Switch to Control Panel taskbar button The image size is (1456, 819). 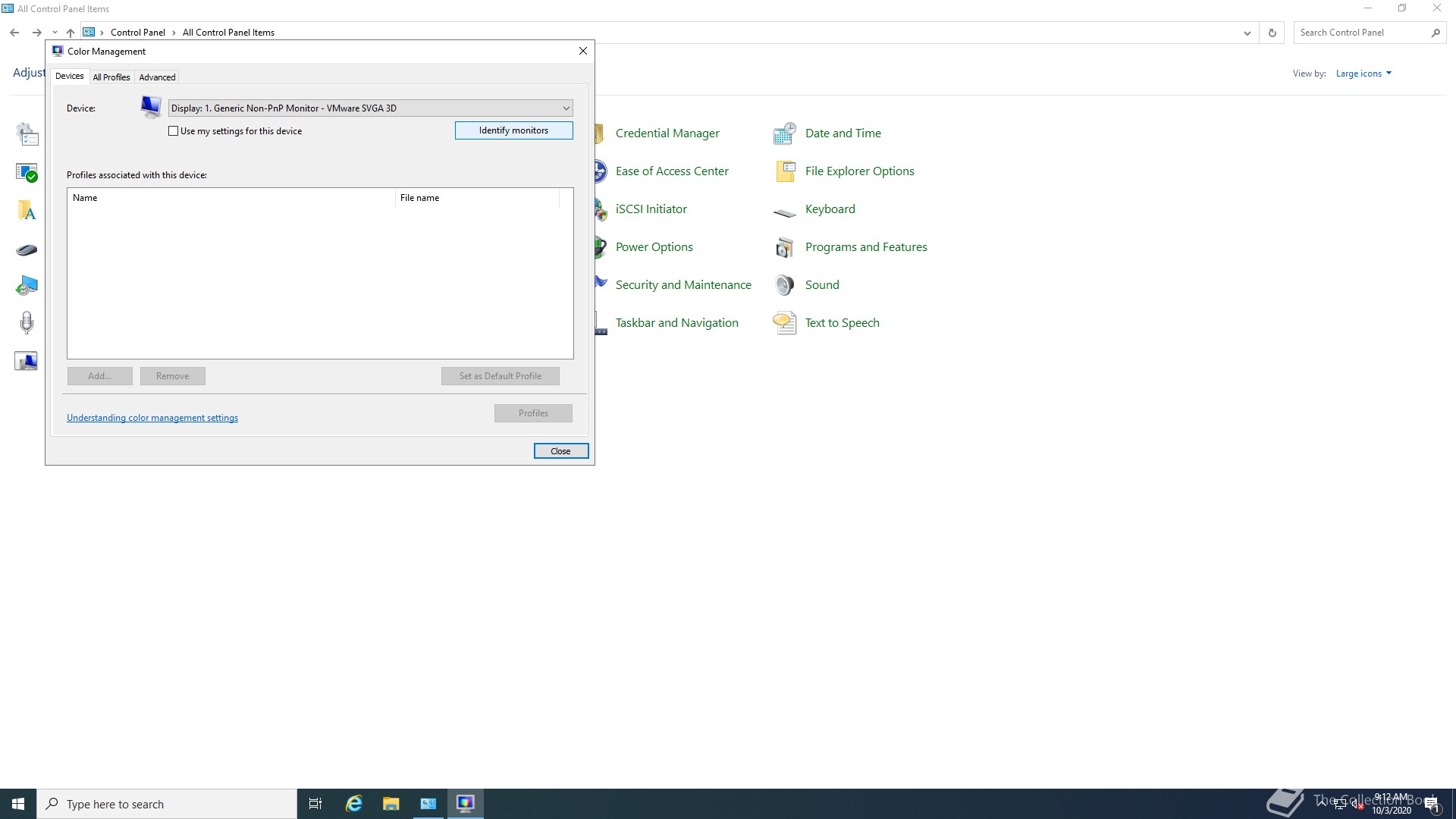[428, 804]
